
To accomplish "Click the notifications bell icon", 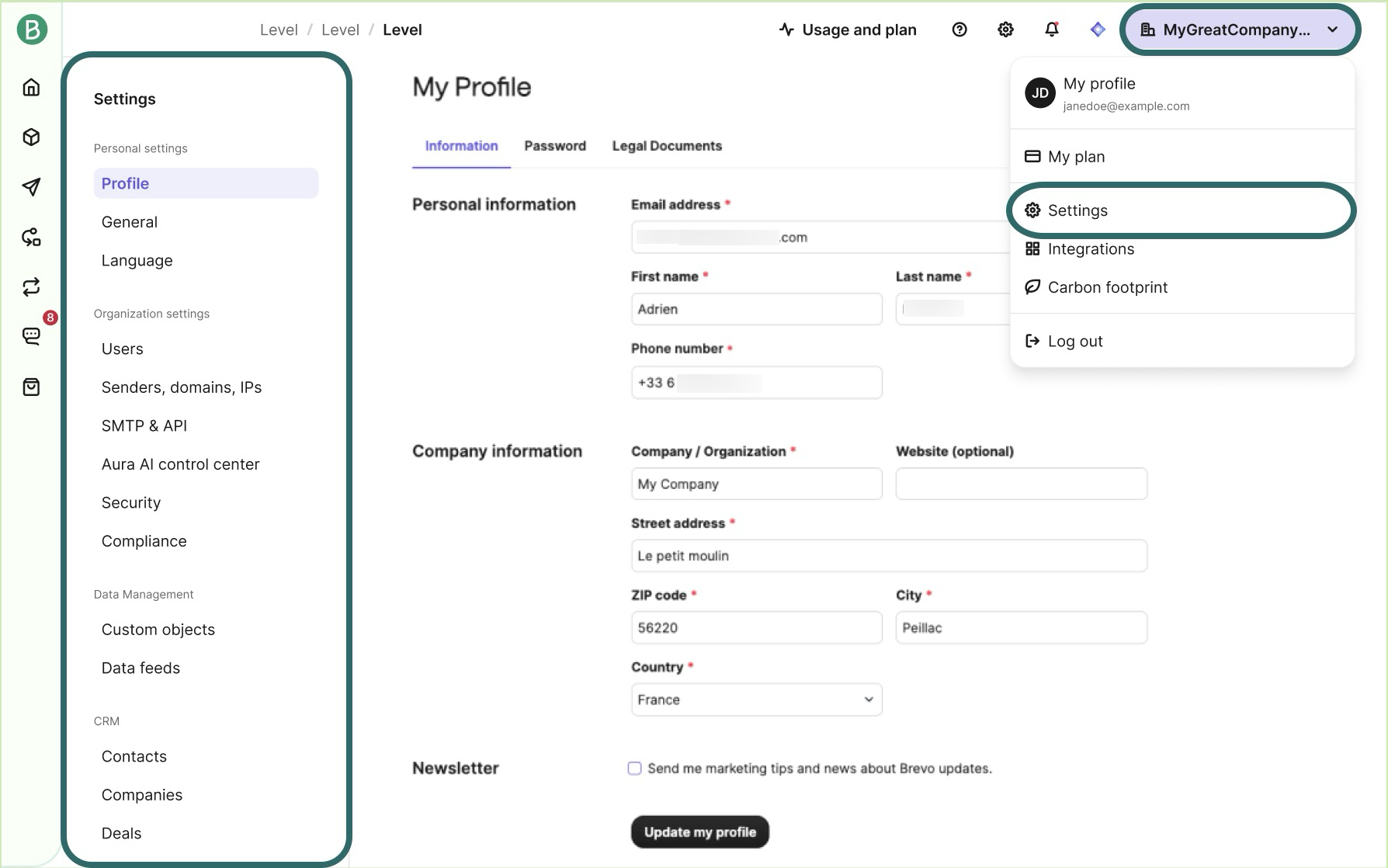I will point(1051,30).
